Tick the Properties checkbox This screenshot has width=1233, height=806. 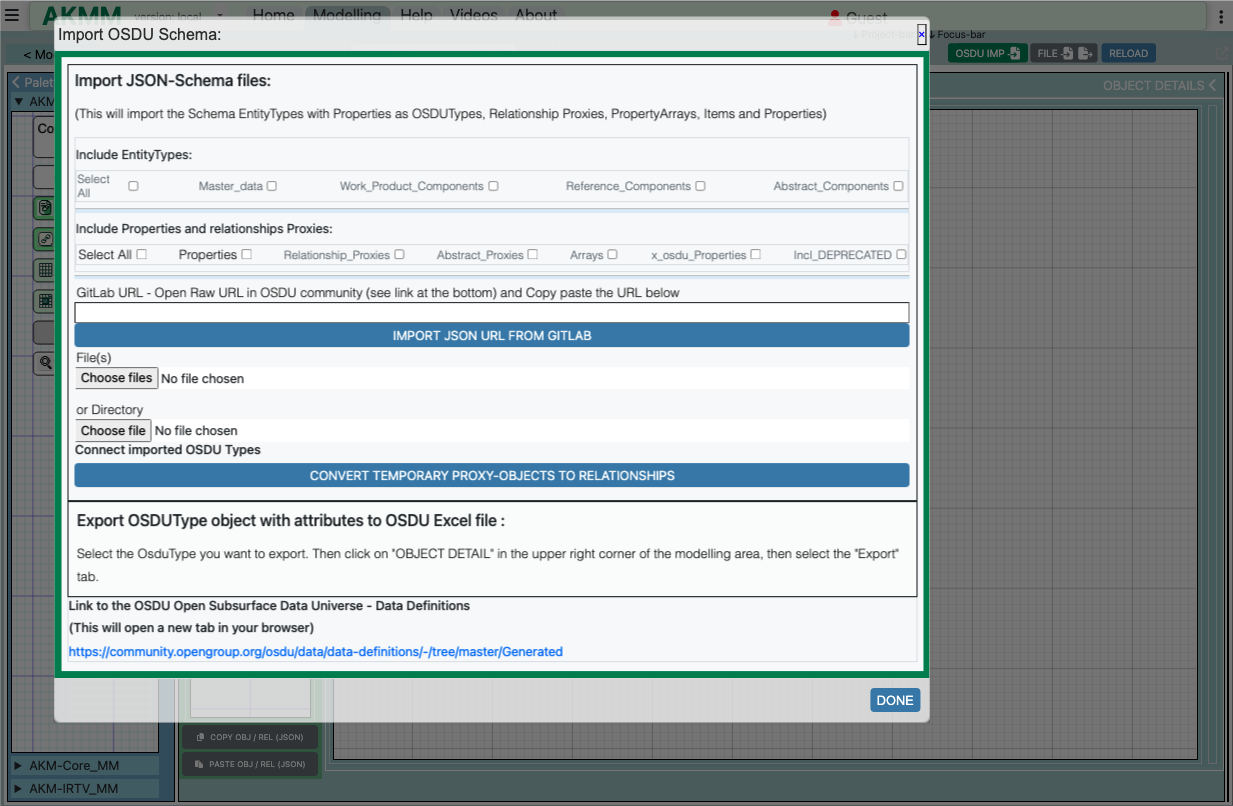(x=246, y=254)
